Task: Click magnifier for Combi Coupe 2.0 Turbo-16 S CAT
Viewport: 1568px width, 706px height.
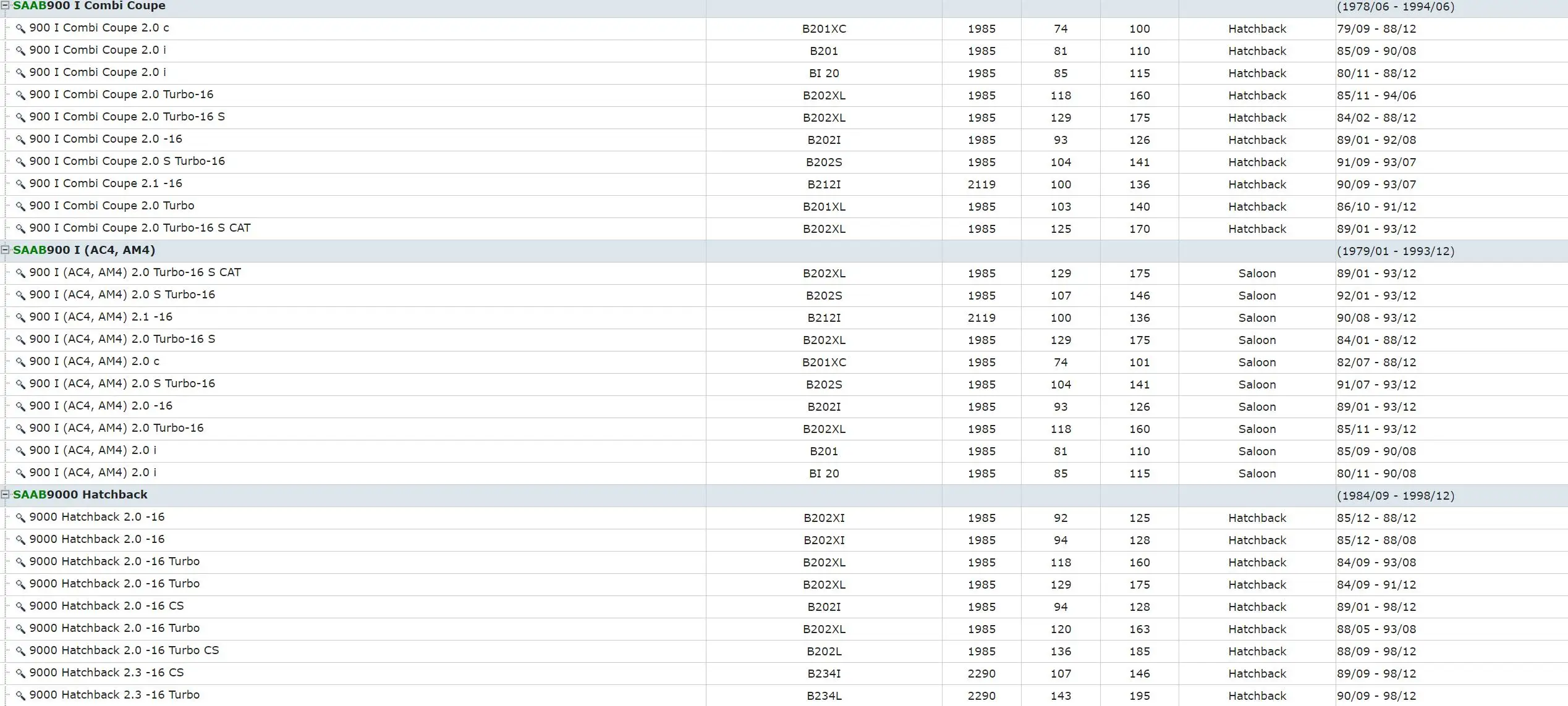Action: [x=20, y=229]
